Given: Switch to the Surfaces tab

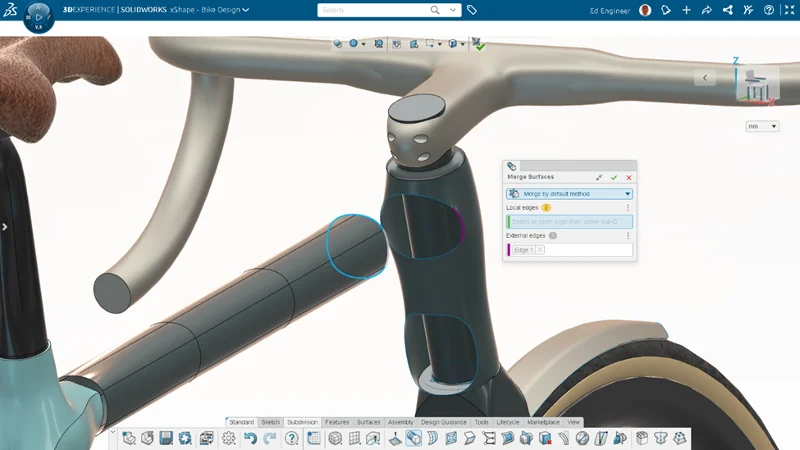Looking at the screenshot, I should [368, 422].
